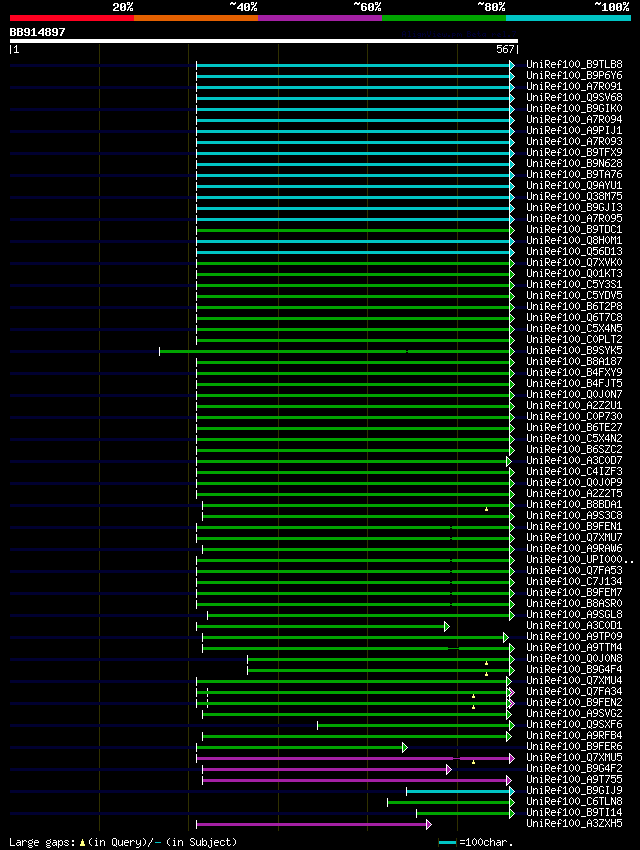
Task: Select the UniRef100_B9G4F2 label
Action: (x=574, y=769)
